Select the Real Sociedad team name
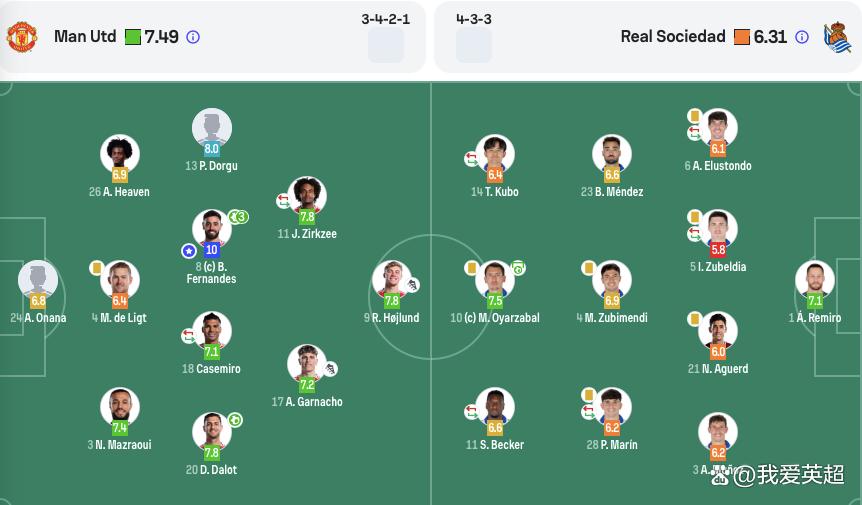This screenshot has height=505, width=862. tap(673, 37)
